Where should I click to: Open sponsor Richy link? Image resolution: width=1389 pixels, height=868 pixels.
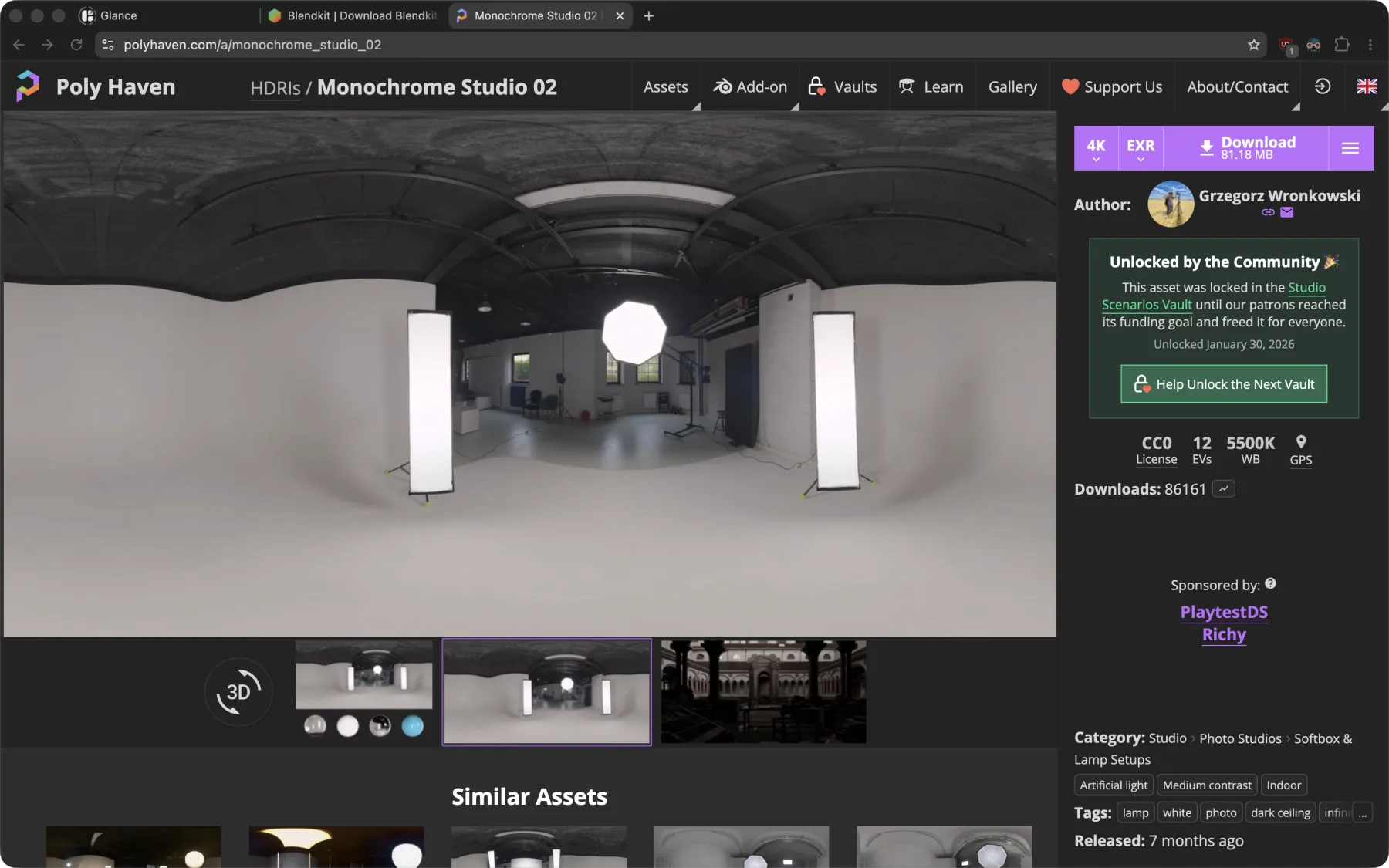pyautogui.click(x=1224, y=634)
